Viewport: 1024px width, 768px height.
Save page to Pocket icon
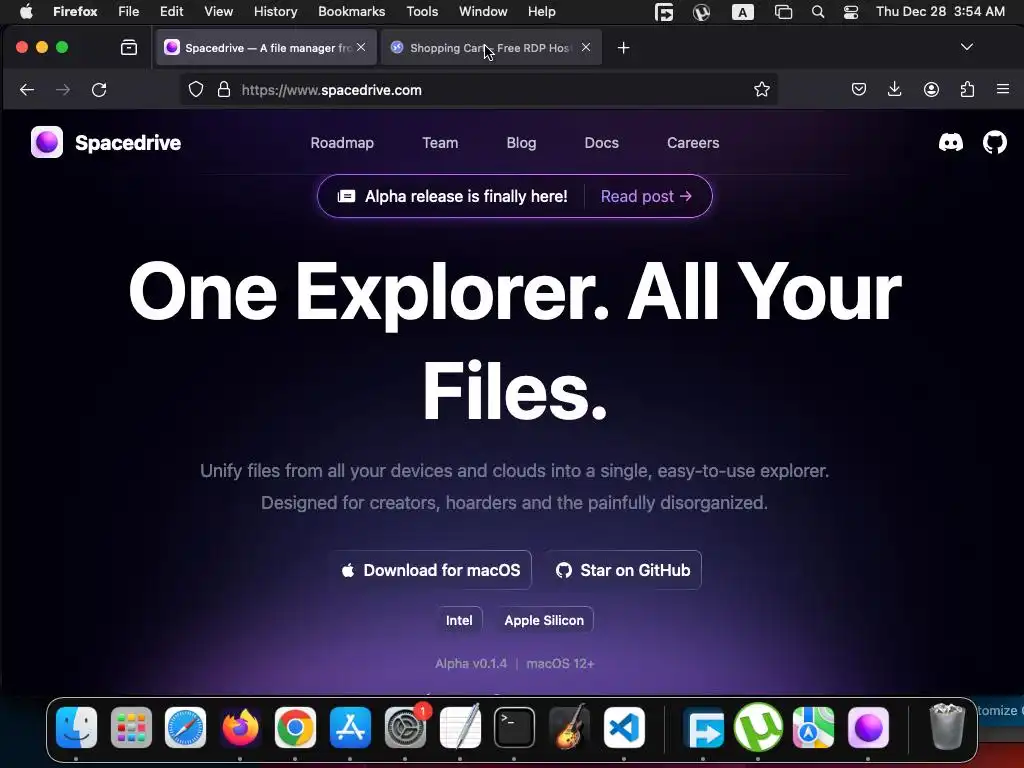click(x=859, y=89)
